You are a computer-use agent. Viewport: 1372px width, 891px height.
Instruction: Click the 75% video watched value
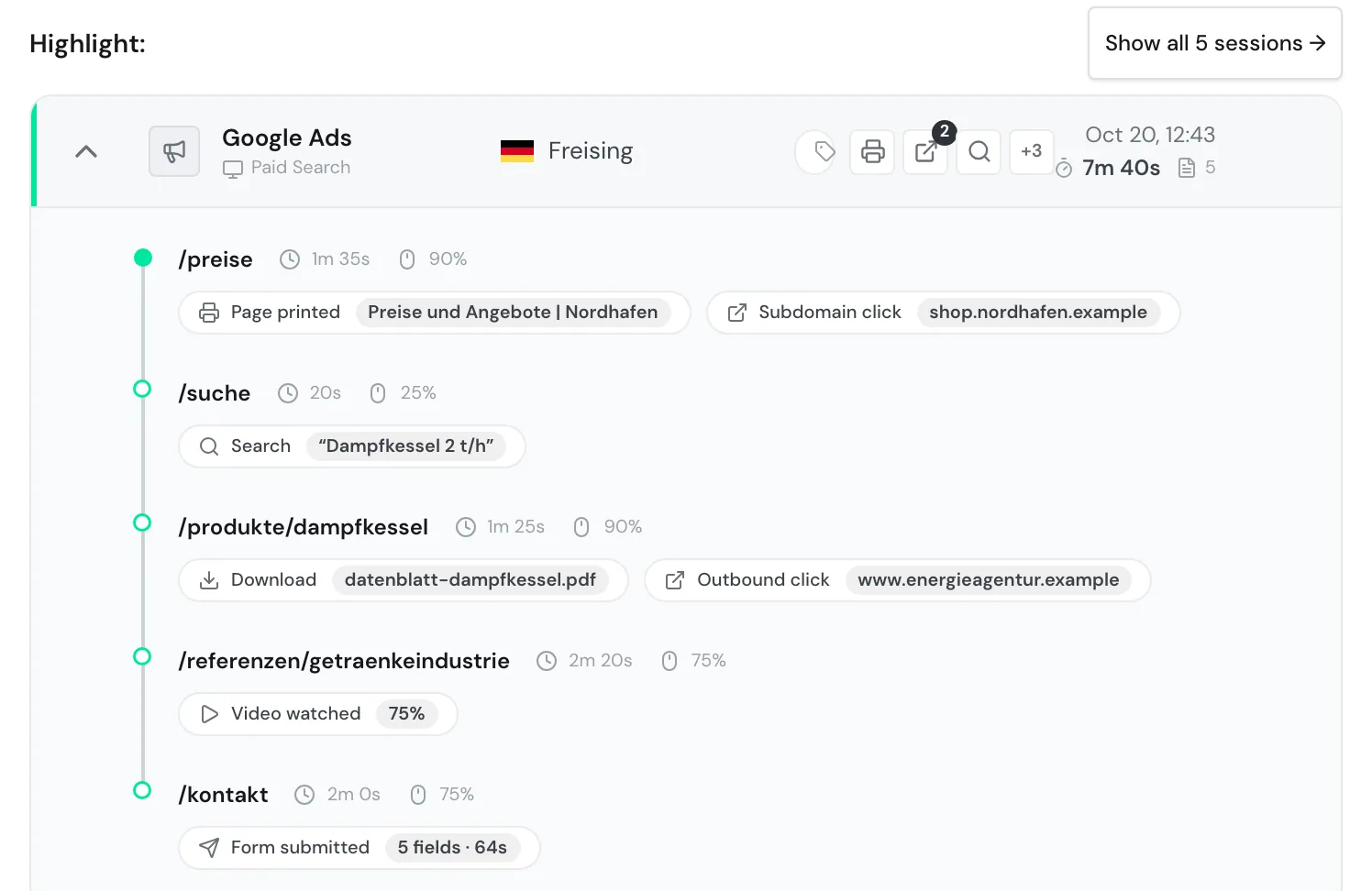[x=406, y=714]
